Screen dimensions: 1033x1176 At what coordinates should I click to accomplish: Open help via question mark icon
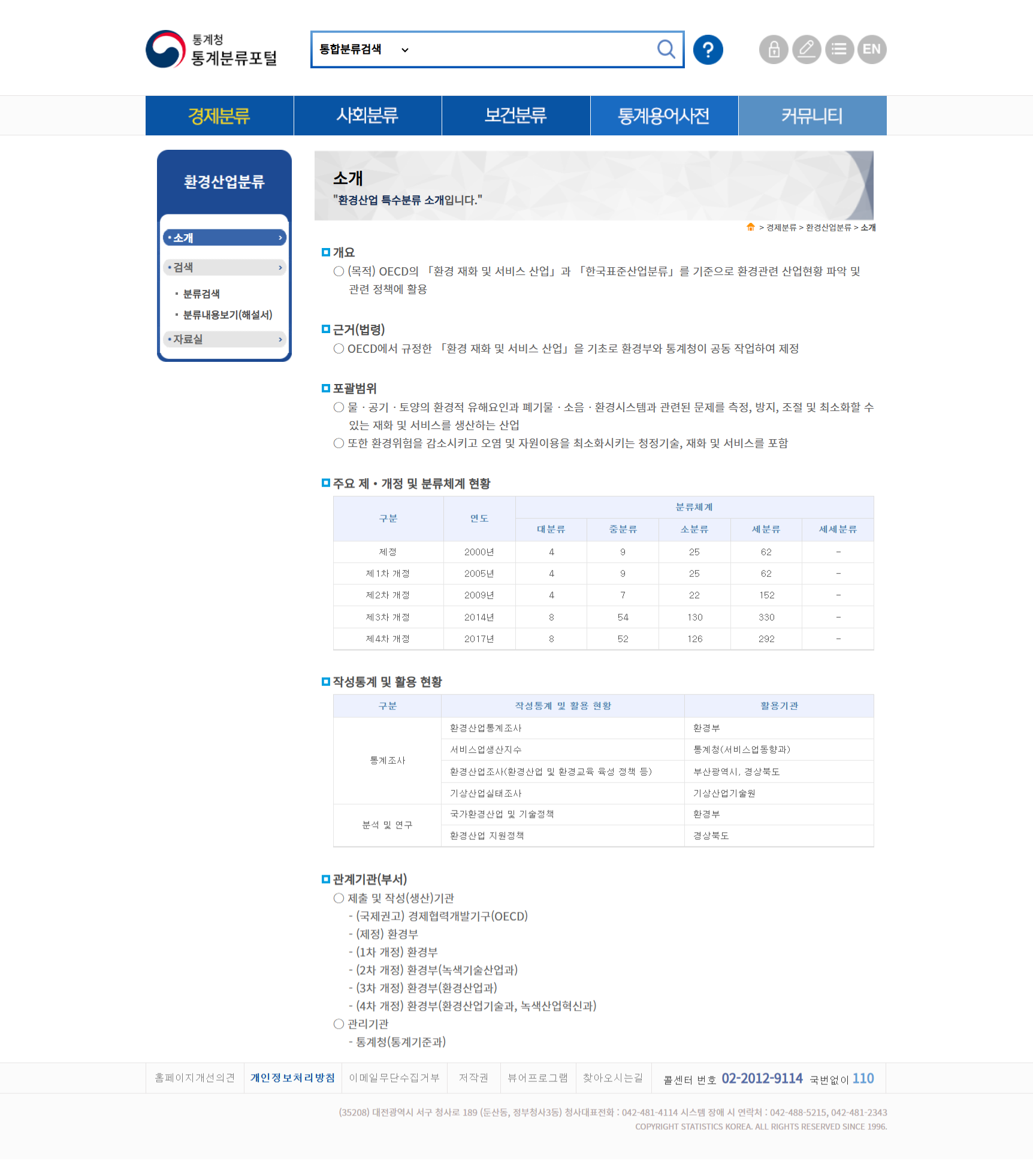click(x=708, y=50)
